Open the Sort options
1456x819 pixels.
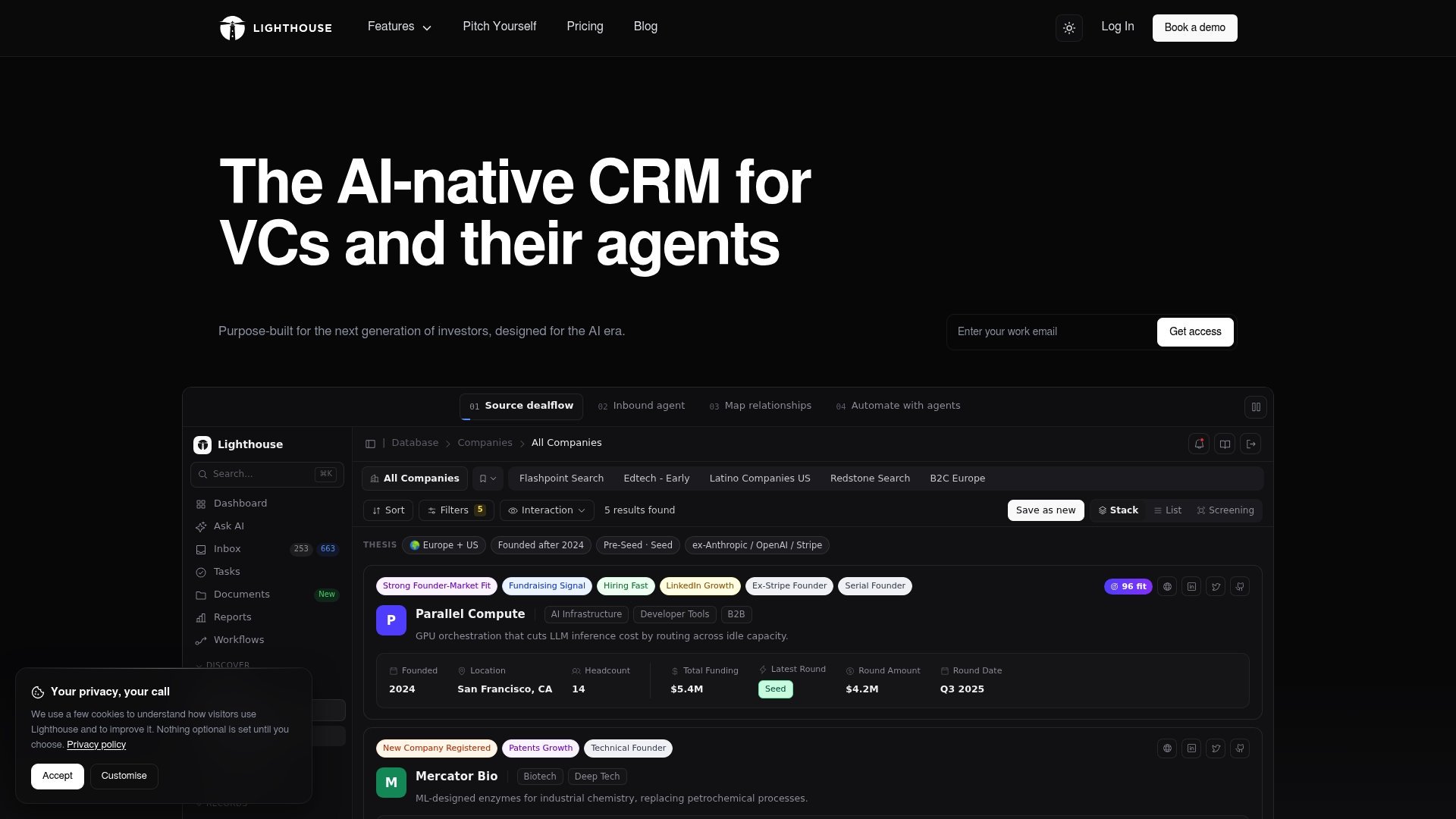point(388,510)
